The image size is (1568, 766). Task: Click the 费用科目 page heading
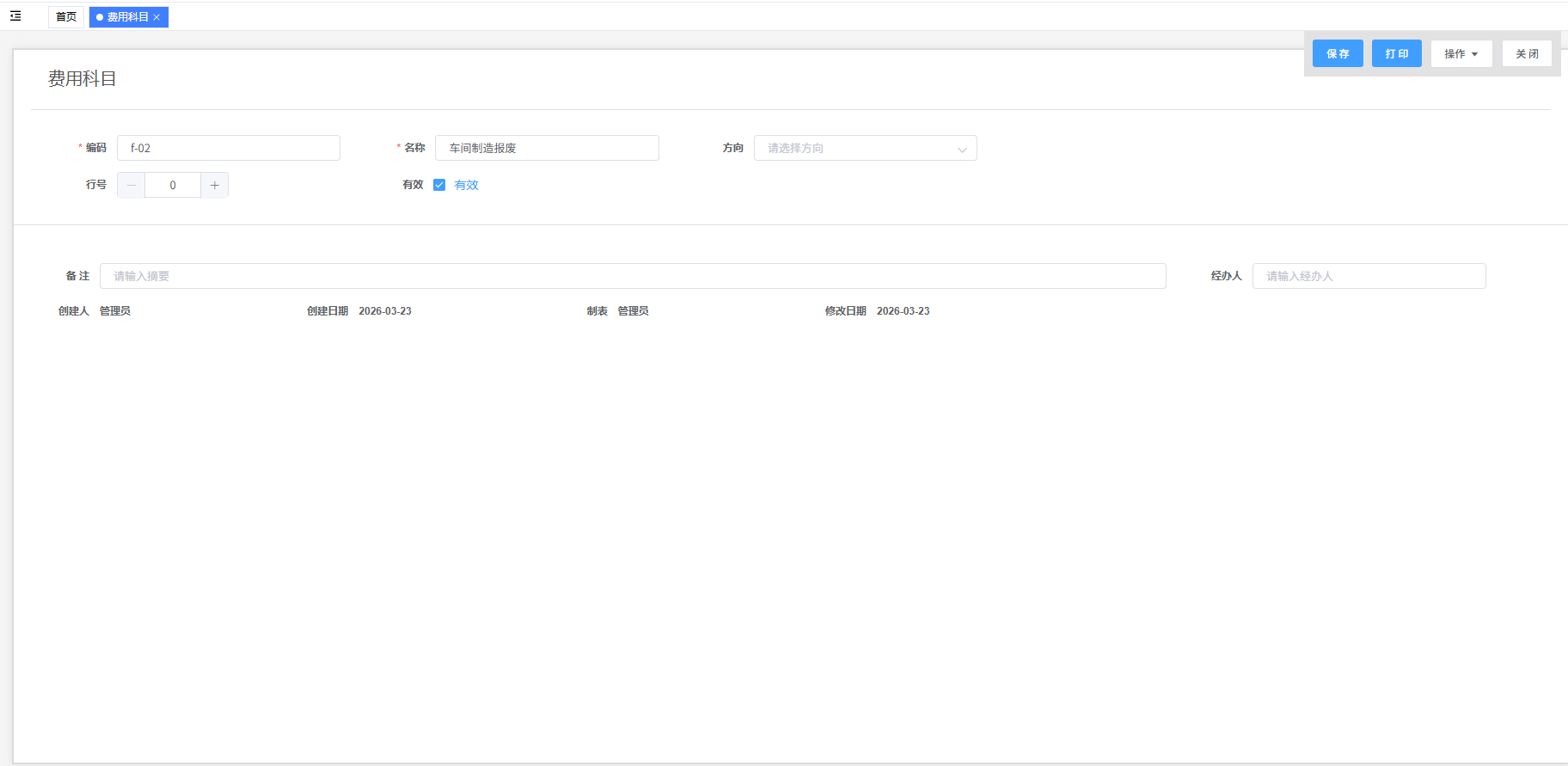[x=83, y=79]
